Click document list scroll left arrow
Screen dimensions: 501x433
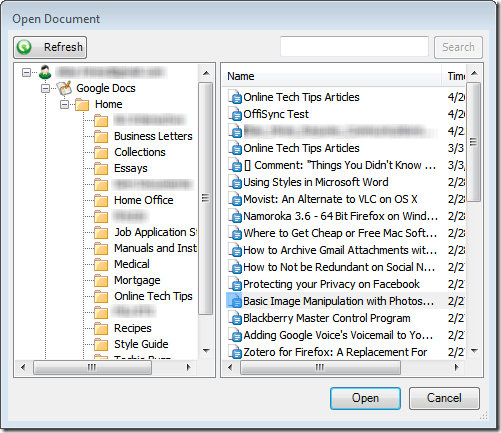coord(230,367)
